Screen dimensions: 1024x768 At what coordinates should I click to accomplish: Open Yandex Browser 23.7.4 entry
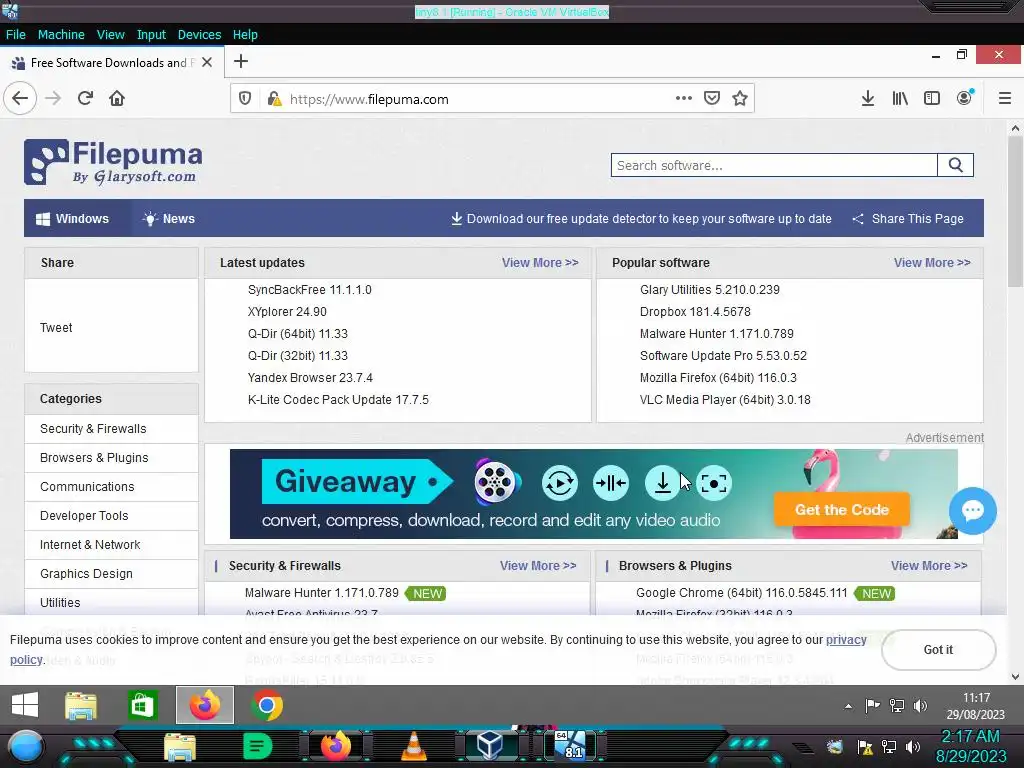[310, 378]
